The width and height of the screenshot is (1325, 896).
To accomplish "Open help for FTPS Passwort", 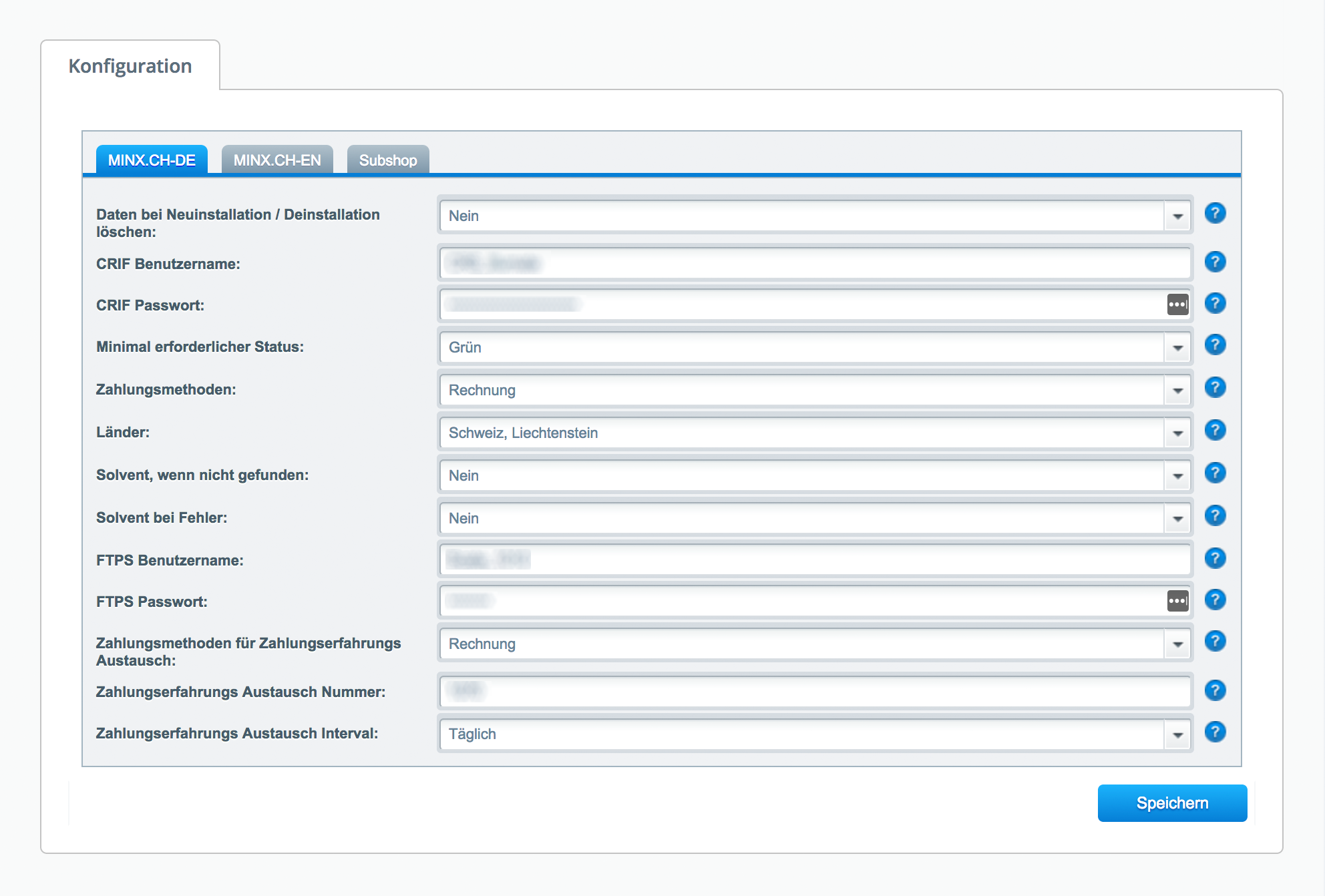I will (1215, 600).
